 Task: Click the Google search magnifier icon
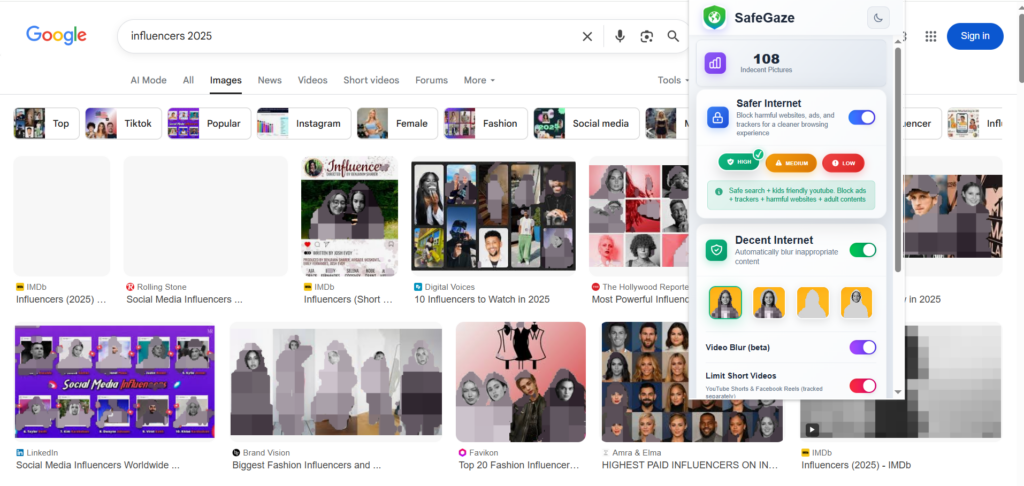(674, 36)
